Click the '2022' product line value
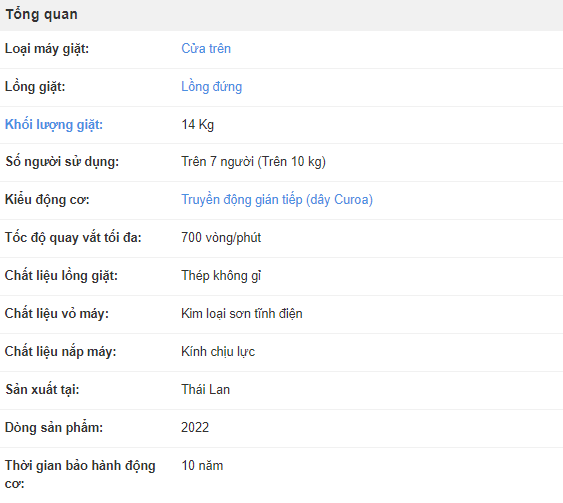563x503 pixels. tap(195, 428)
